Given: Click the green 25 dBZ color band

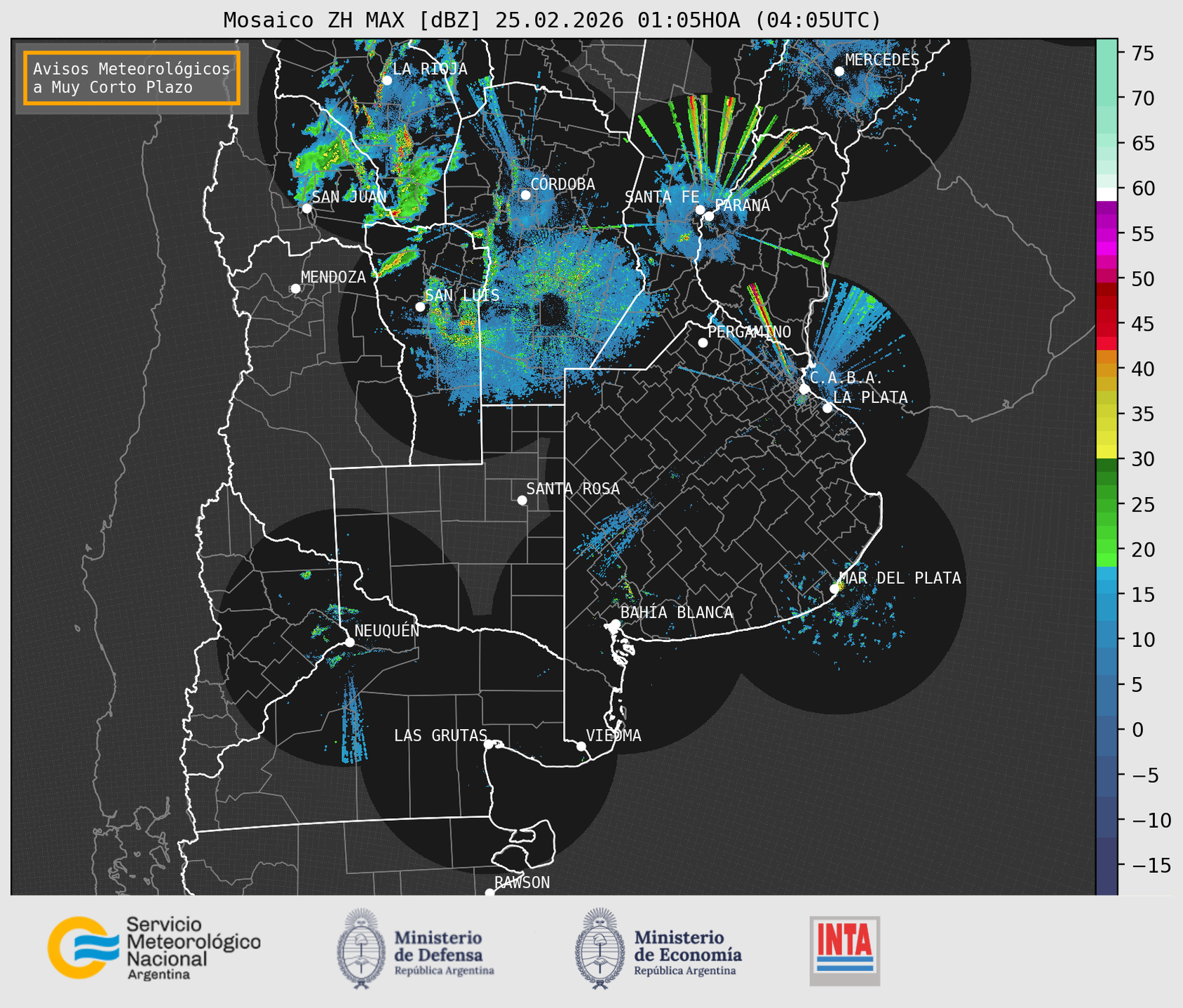Looking at the screenshot, I should click(1107, 505).
